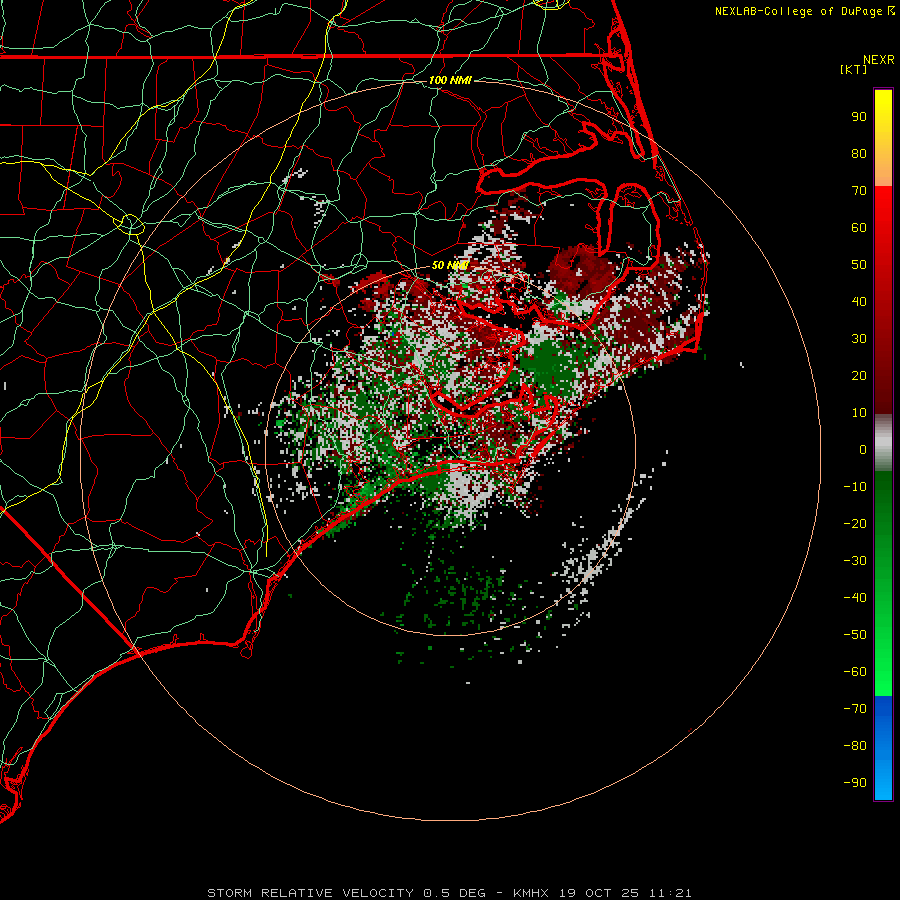Click the 40 value on velocity scale
Viewport: 900px width, 900px height.
(x=859, y=301)
